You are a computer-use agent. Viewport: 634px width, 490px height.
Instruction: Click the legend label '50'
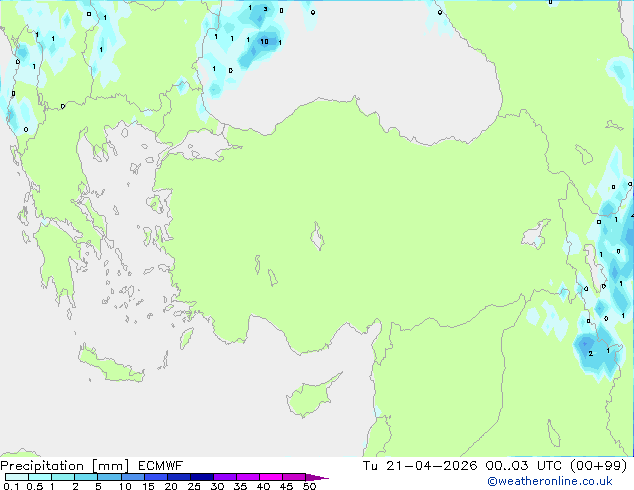309,486
